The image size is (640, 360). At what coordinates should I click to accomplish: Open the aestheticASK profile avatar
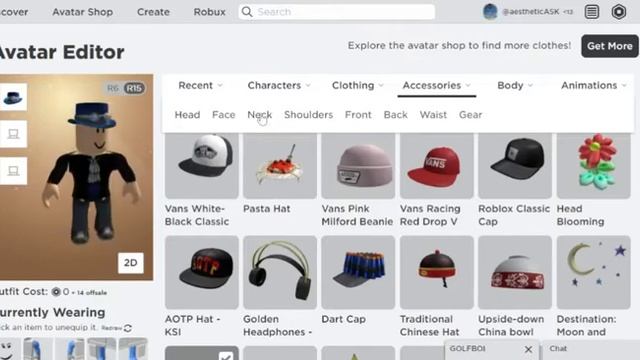[490, 12]
